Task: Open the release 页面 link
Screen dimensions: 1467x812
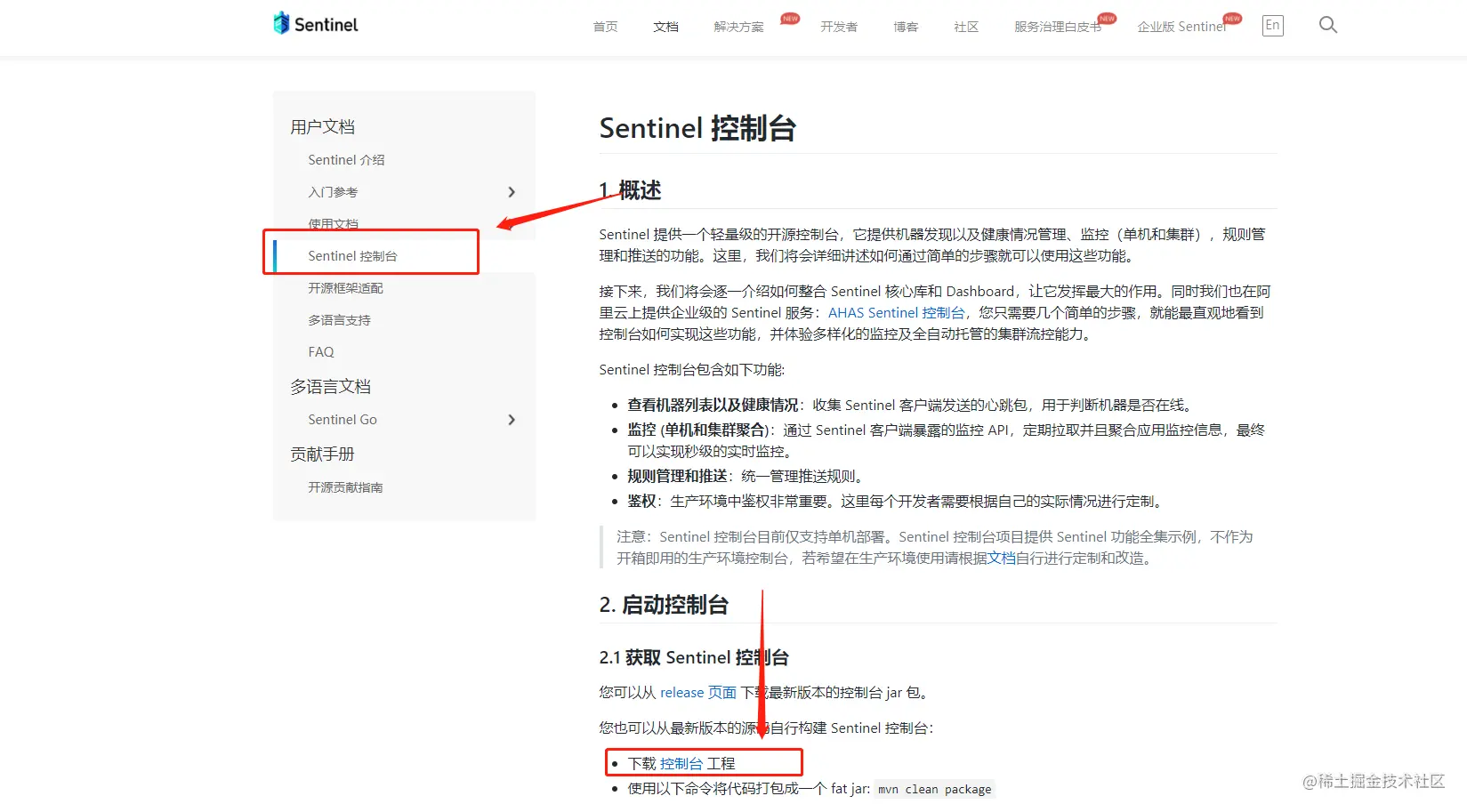Action: click(698, 693)
